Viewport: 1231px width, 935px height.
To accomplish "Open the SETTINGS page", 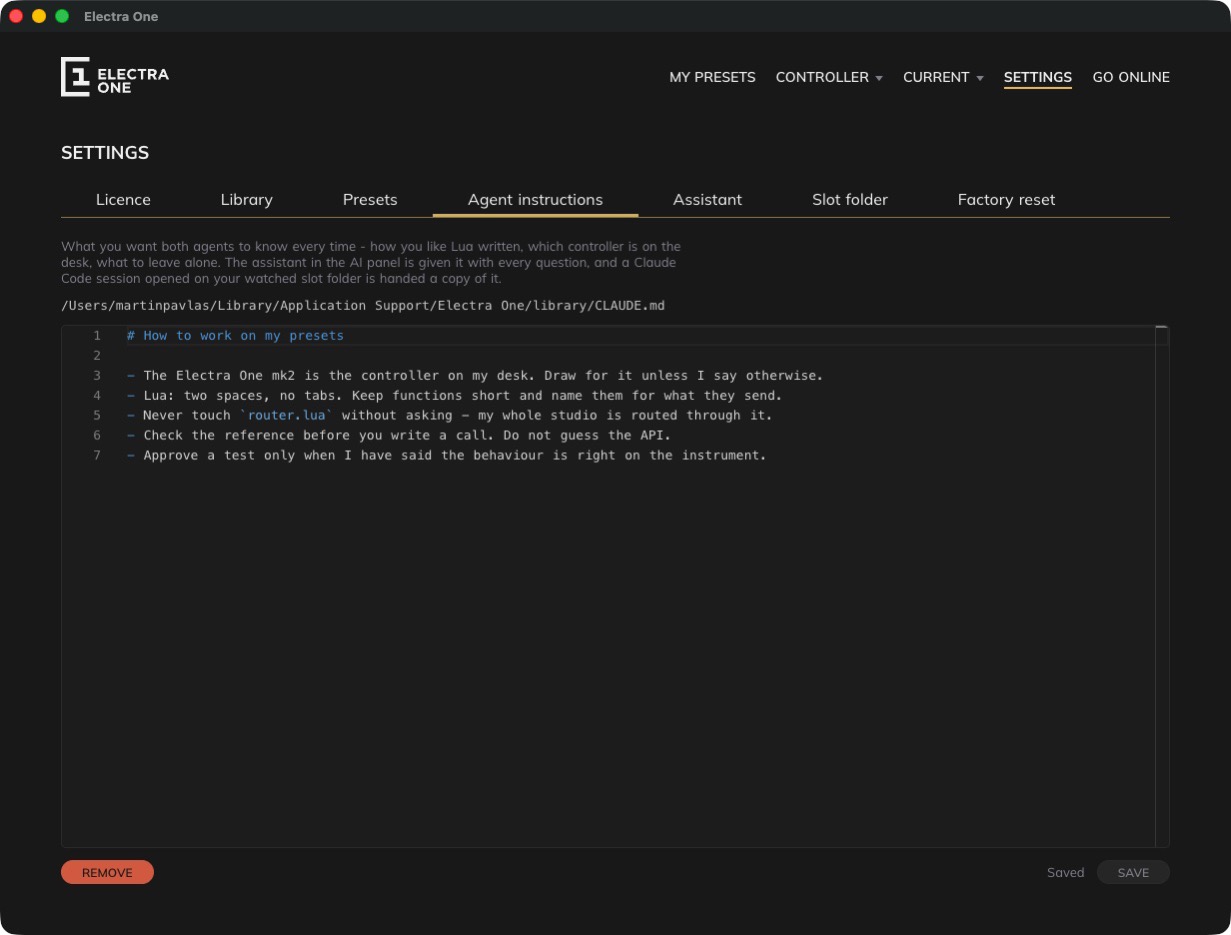I will coord(1037,77).
